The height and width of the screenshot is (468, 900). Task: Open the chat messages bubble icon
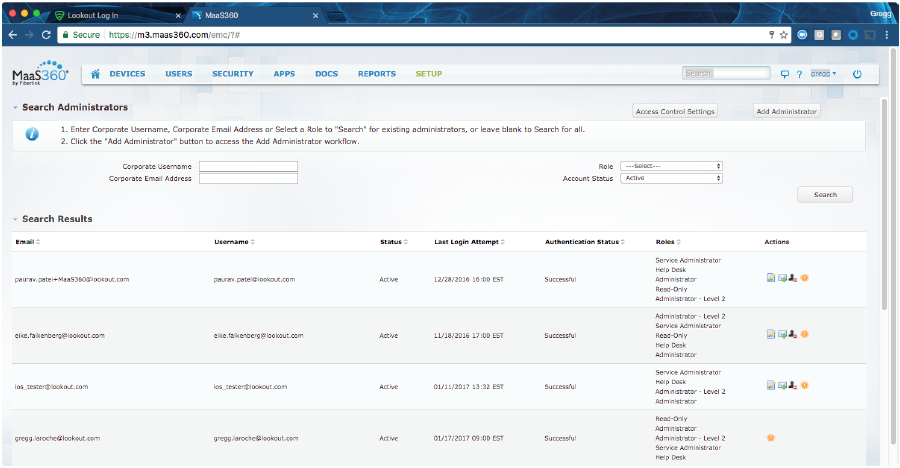click(785, 74)
